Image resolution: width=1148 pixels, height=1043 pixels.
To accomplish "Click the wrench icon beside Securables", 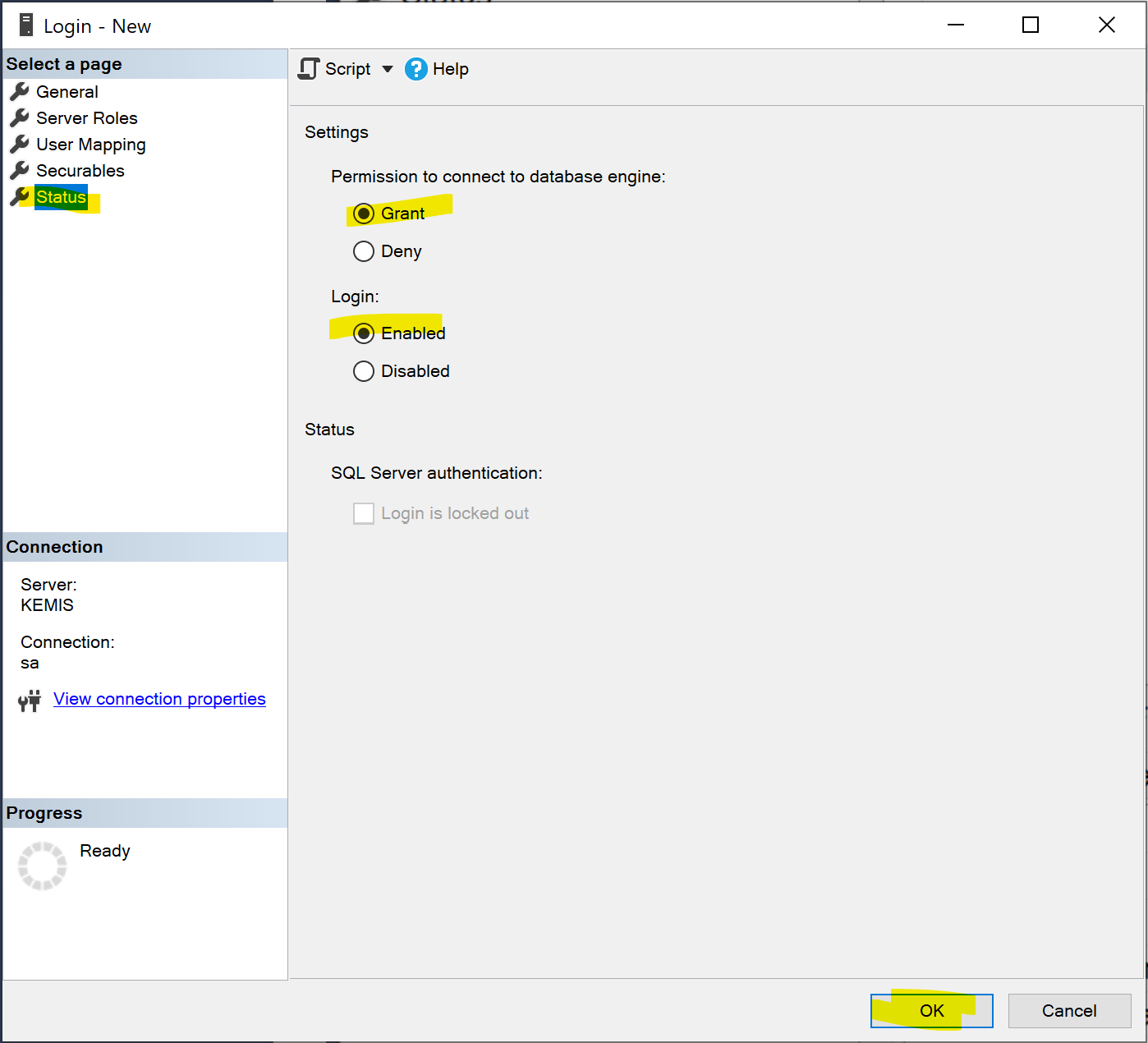I will pyautogui.click(x=20, y=170).
